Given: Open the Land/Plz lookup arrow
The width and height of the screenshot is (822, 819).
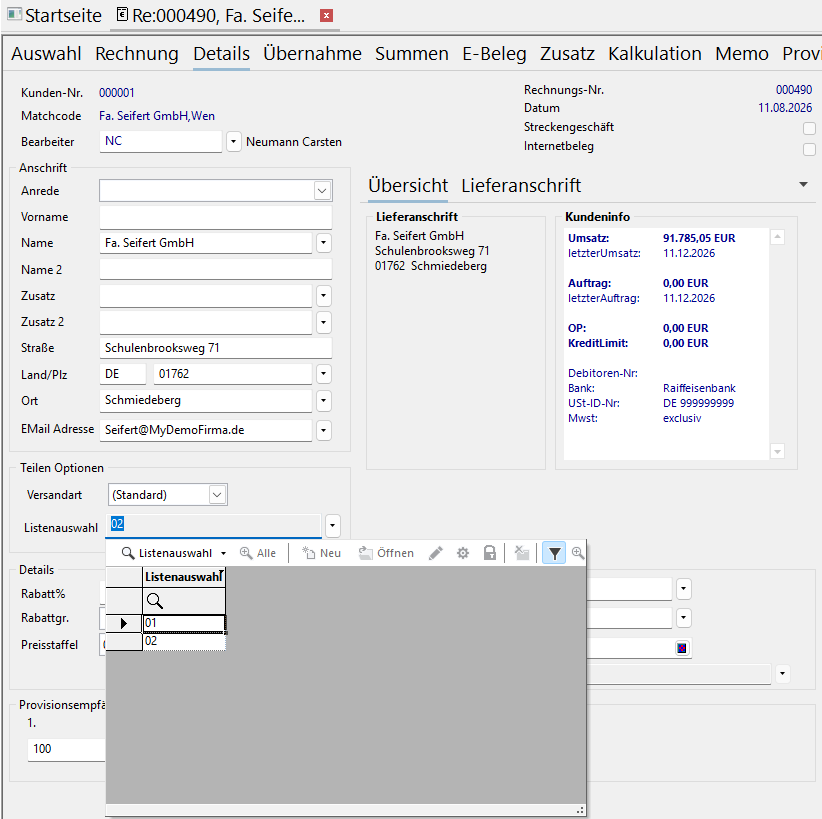Looking at the screenshot, I should [x=323, y=374].
